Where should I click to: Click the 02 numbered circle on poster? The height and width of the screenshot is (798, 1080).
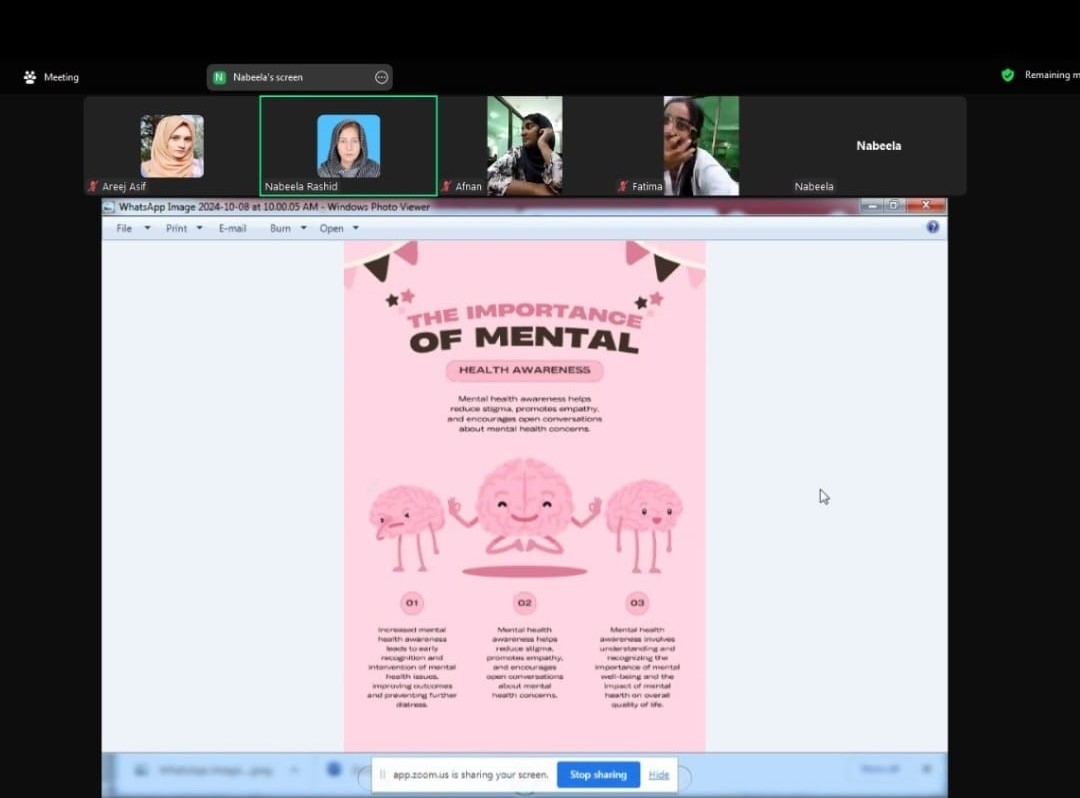point(525,602)
